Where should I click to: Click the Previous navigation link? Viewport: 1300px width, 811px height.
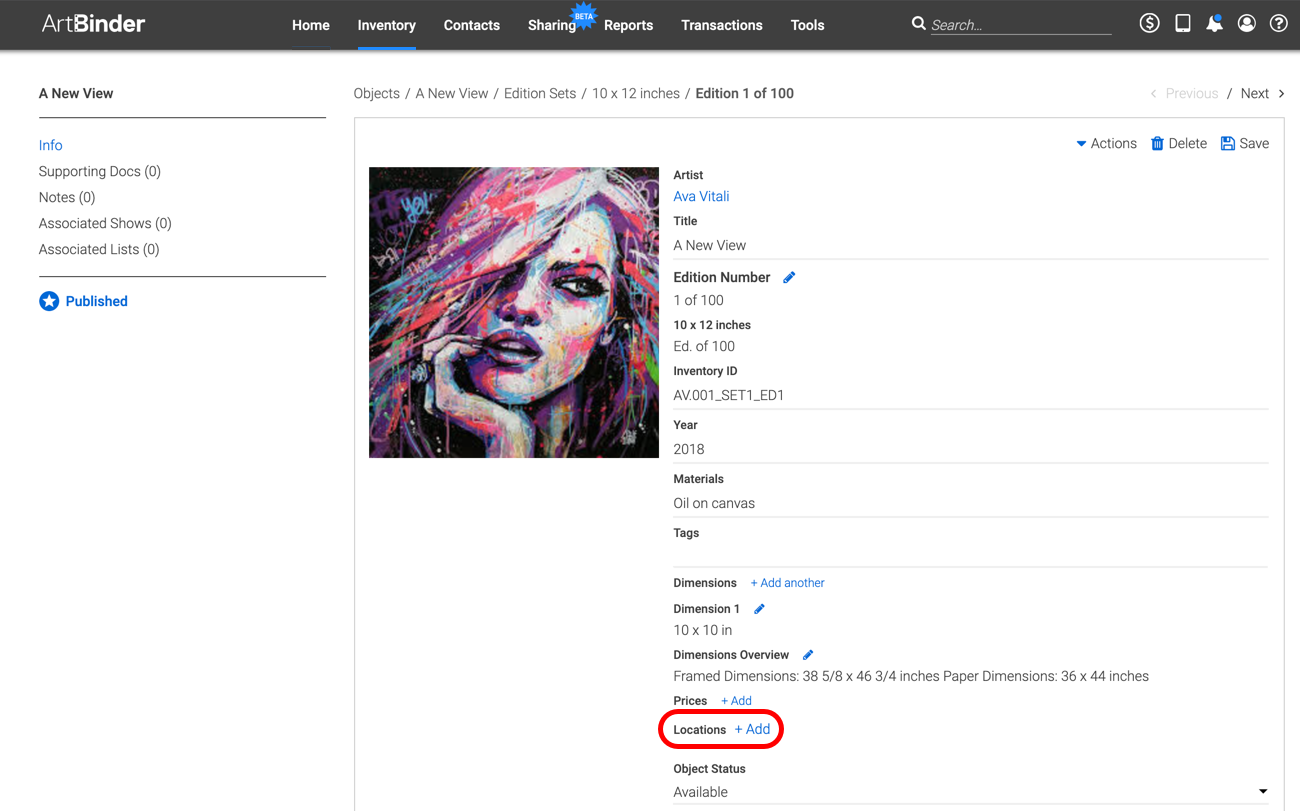tap(1192, 93)
